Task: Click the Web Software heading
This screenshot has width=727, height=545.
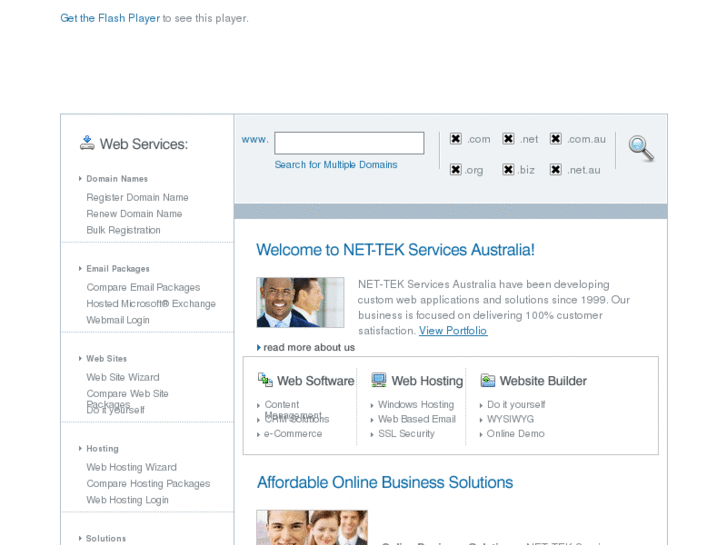Action: 316,381
